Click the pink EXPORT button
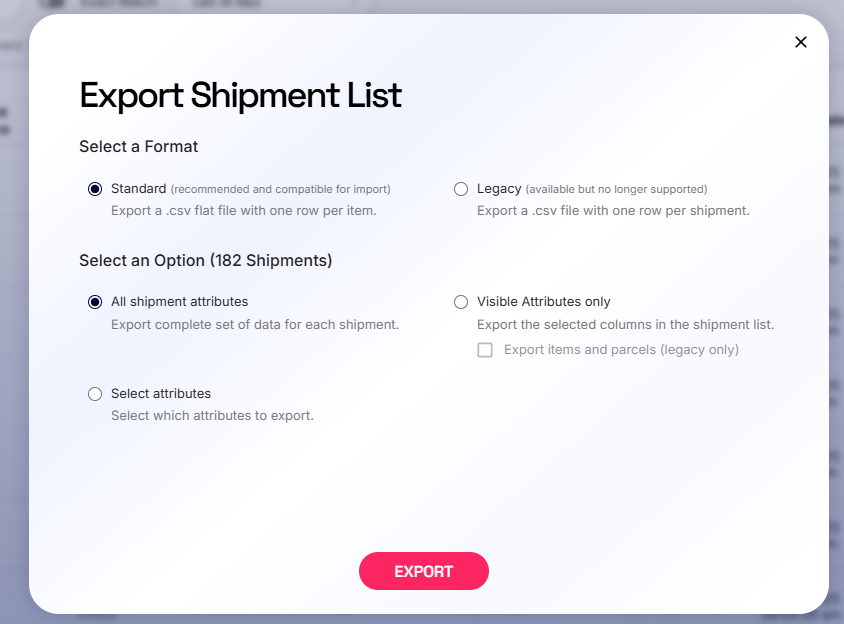 (424, 571)
